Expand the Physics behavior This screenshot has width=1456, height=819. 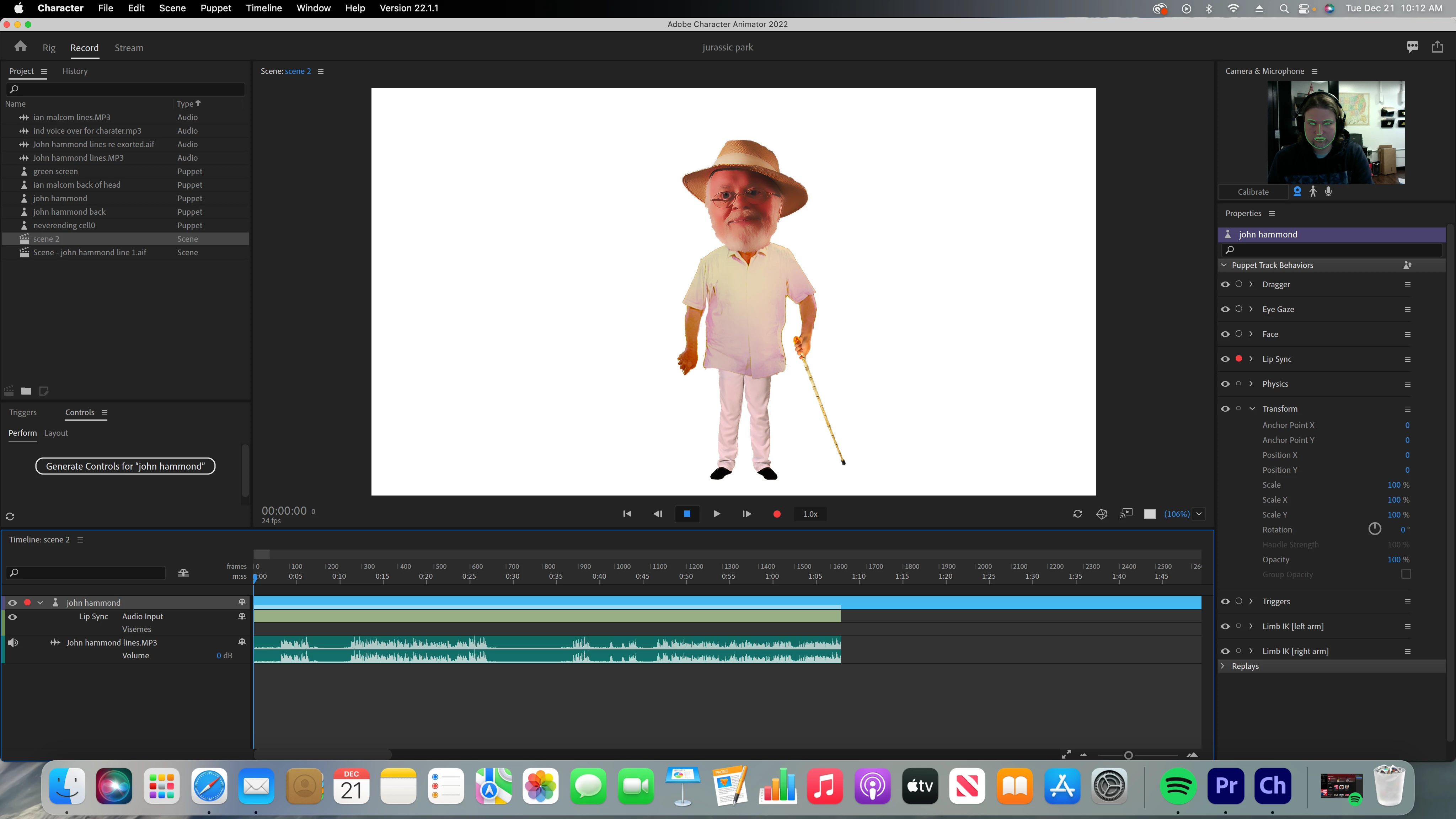pyautogui.click(x=1251, y=384)
